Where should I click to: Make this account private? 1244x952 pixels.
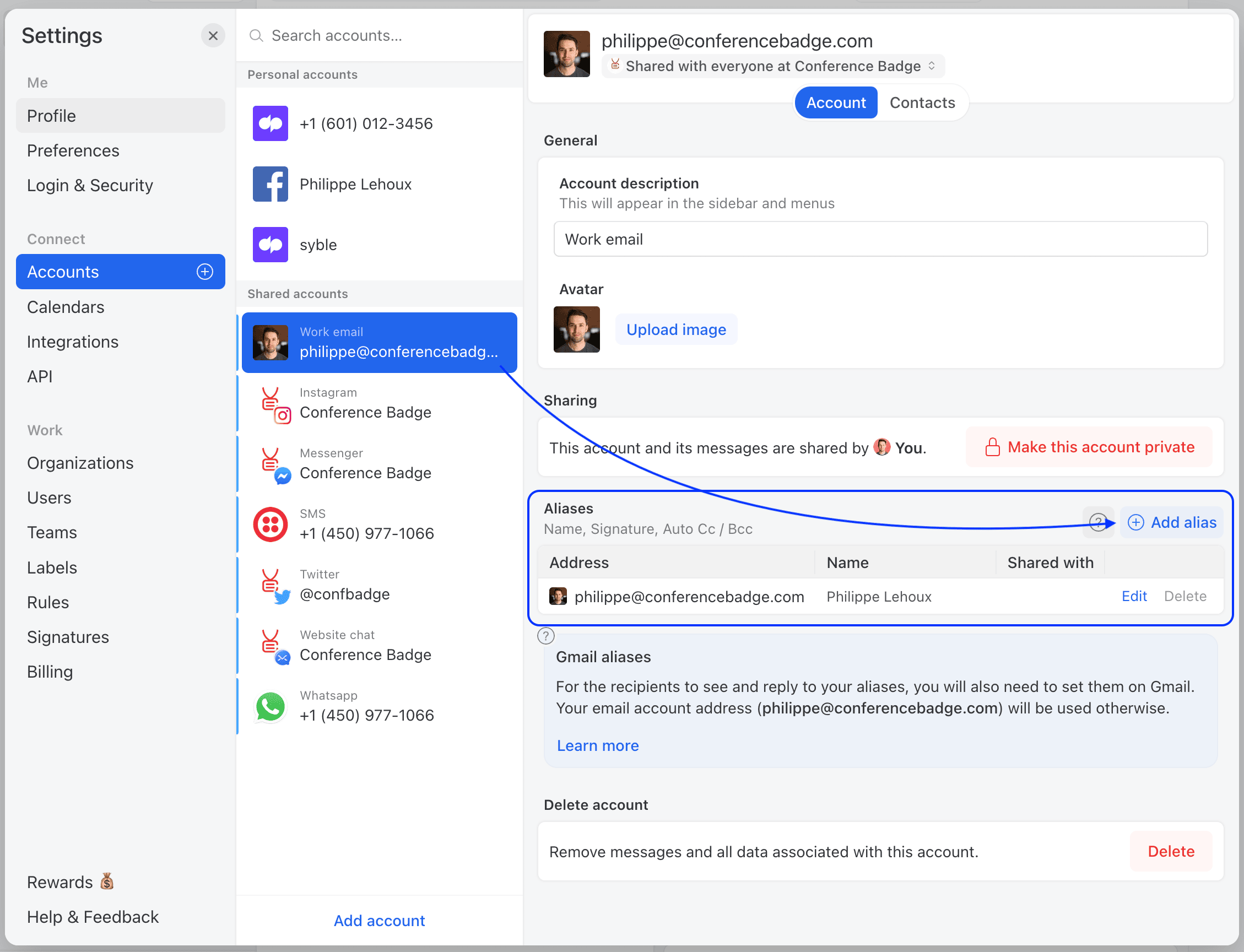click(x=1089, y=447)
